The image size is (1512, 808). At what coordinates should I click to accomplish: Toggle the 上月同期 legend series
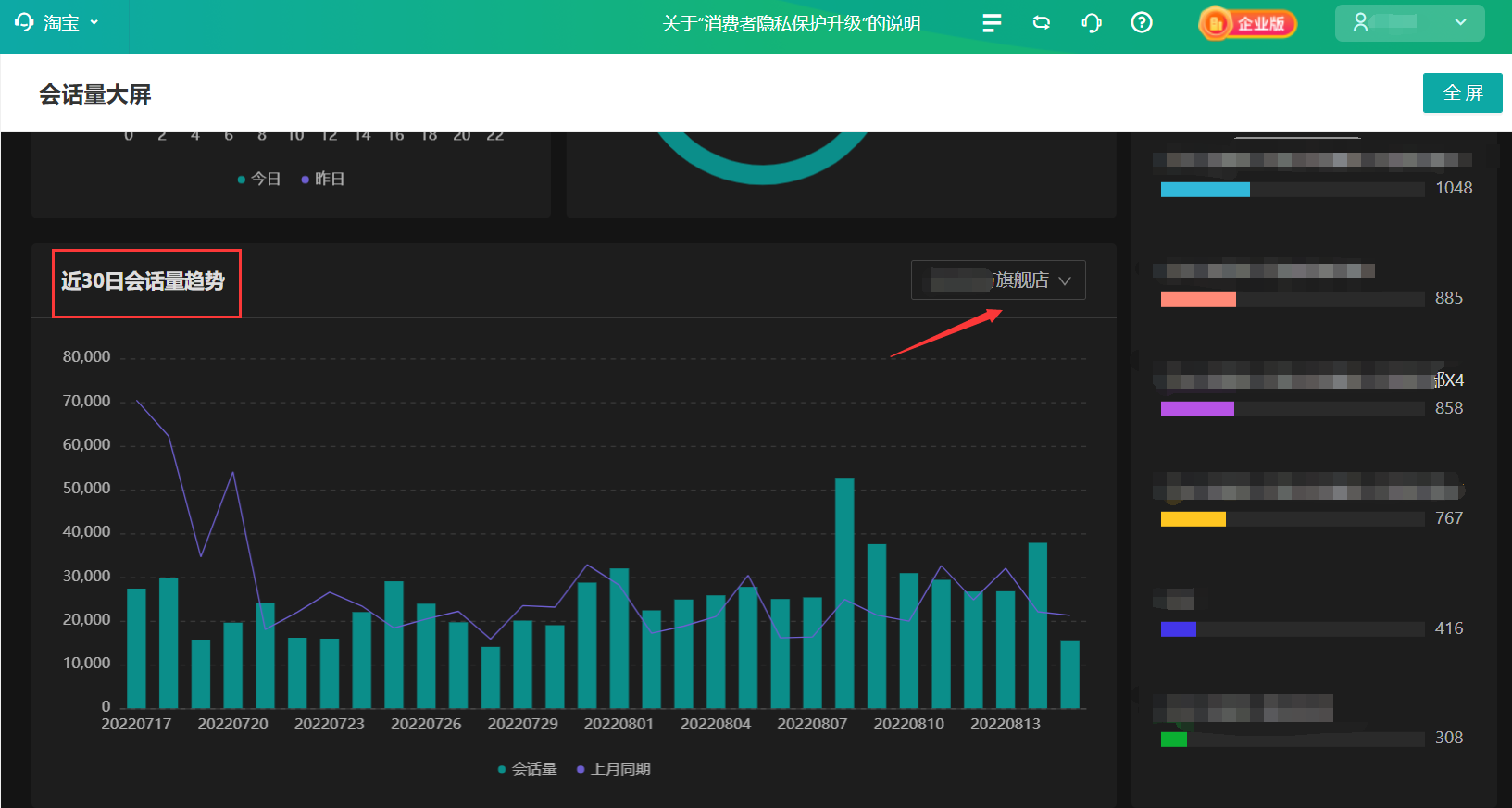[x=614, y=769]
